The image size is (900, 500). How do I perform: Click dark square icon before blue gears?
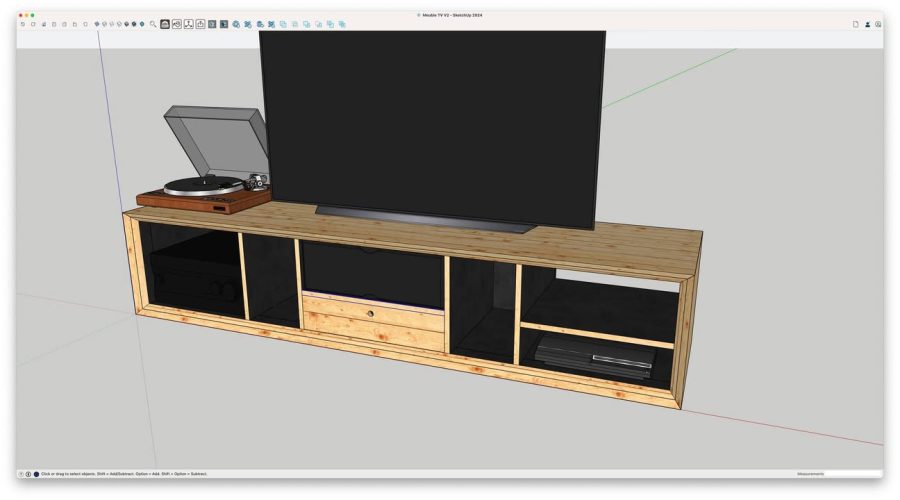(224, 24)
